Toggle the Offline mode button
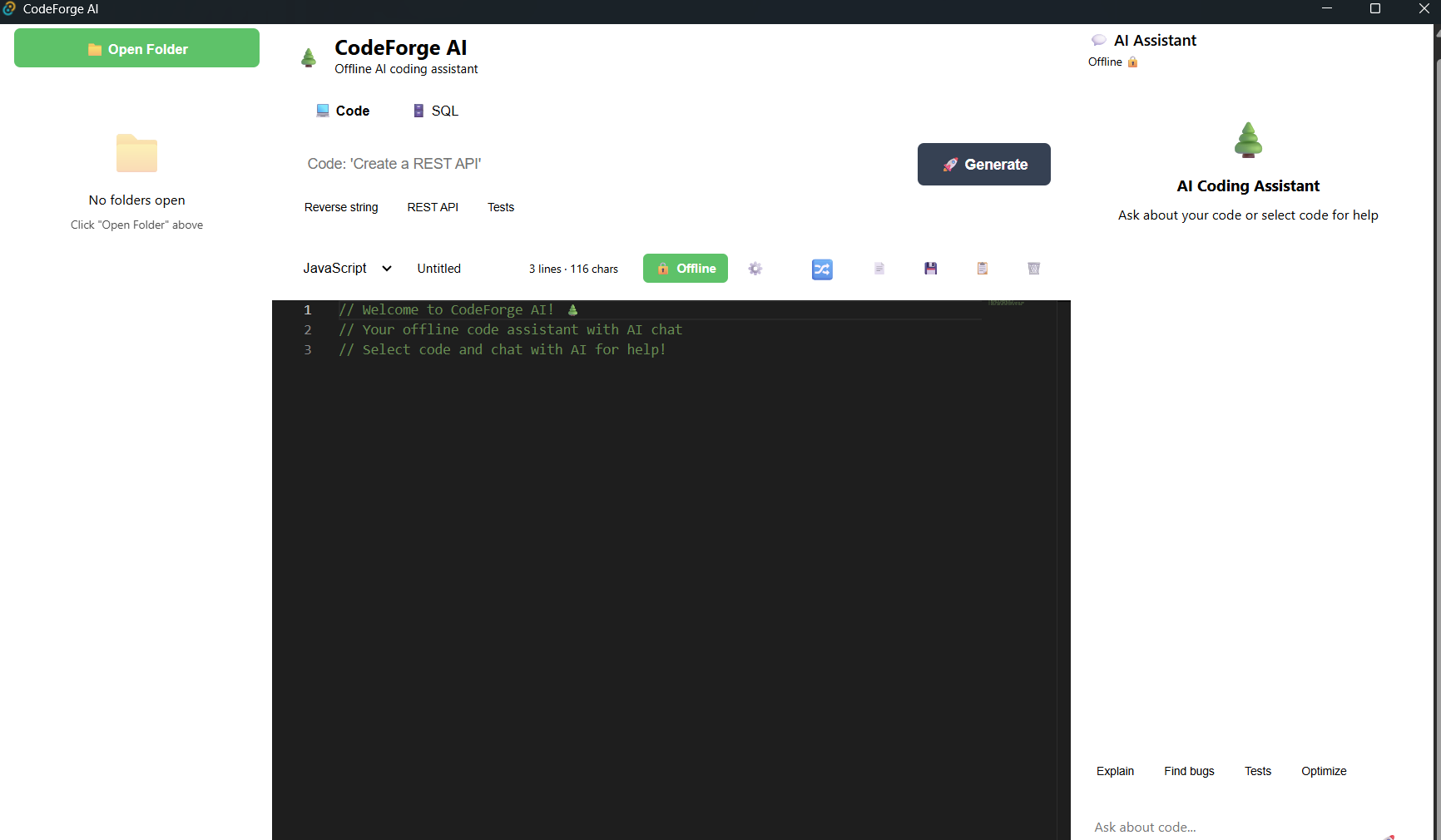 [685, 268]
